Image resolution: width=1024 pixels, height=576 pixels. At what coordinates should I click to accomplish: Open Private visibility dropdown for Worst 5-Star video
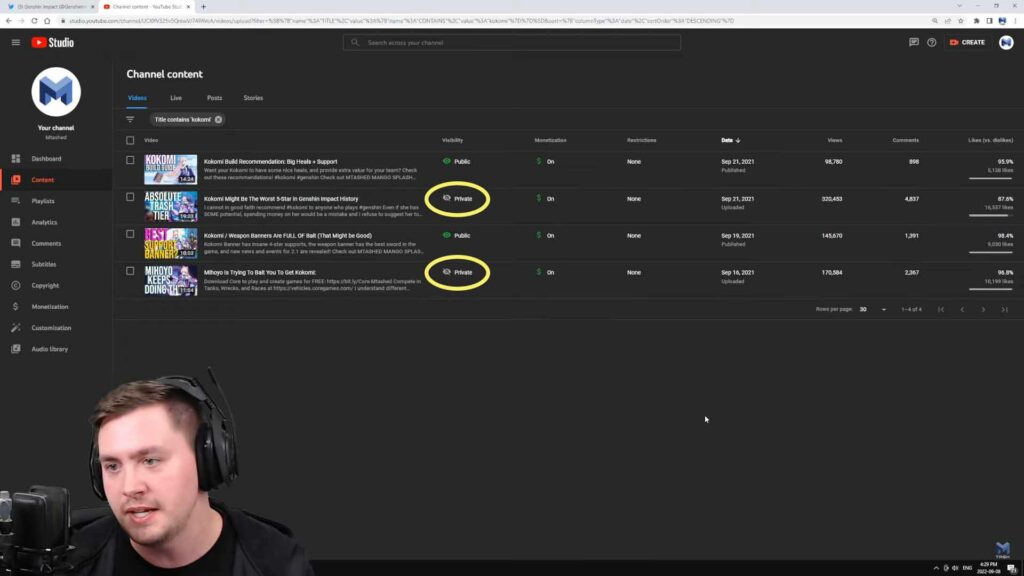(458, 199)
